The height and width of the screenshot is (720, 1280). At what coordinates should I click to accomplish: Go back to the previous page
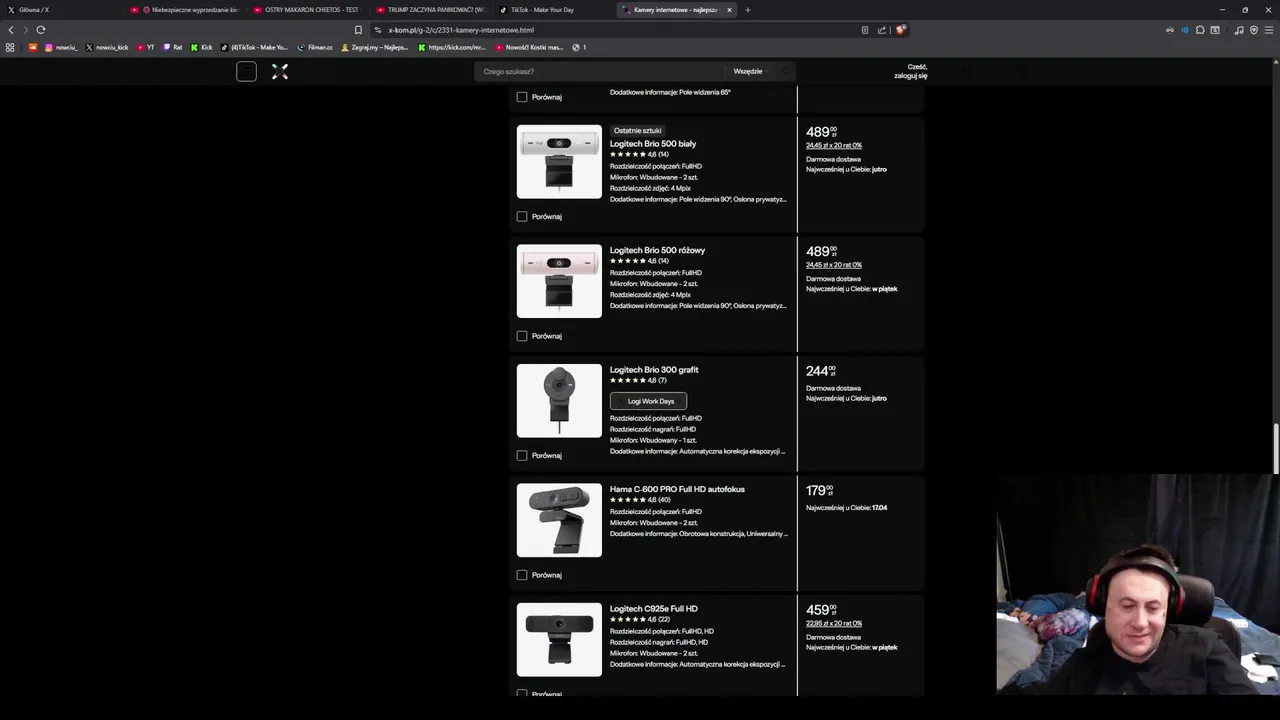11,30
